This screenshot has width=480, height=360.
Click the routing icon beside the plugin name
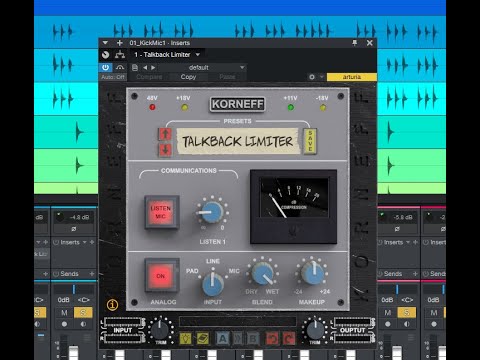(120, 54)
